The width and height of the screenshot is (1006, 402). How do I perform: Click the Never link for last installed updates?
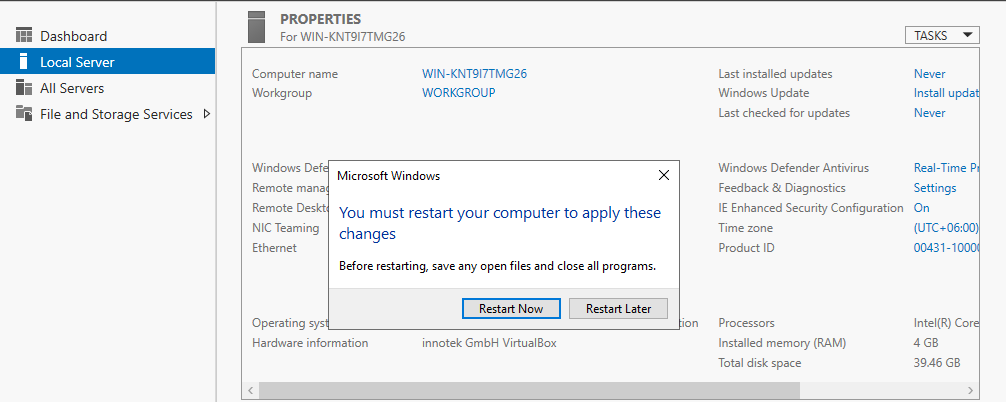(929, 74)
